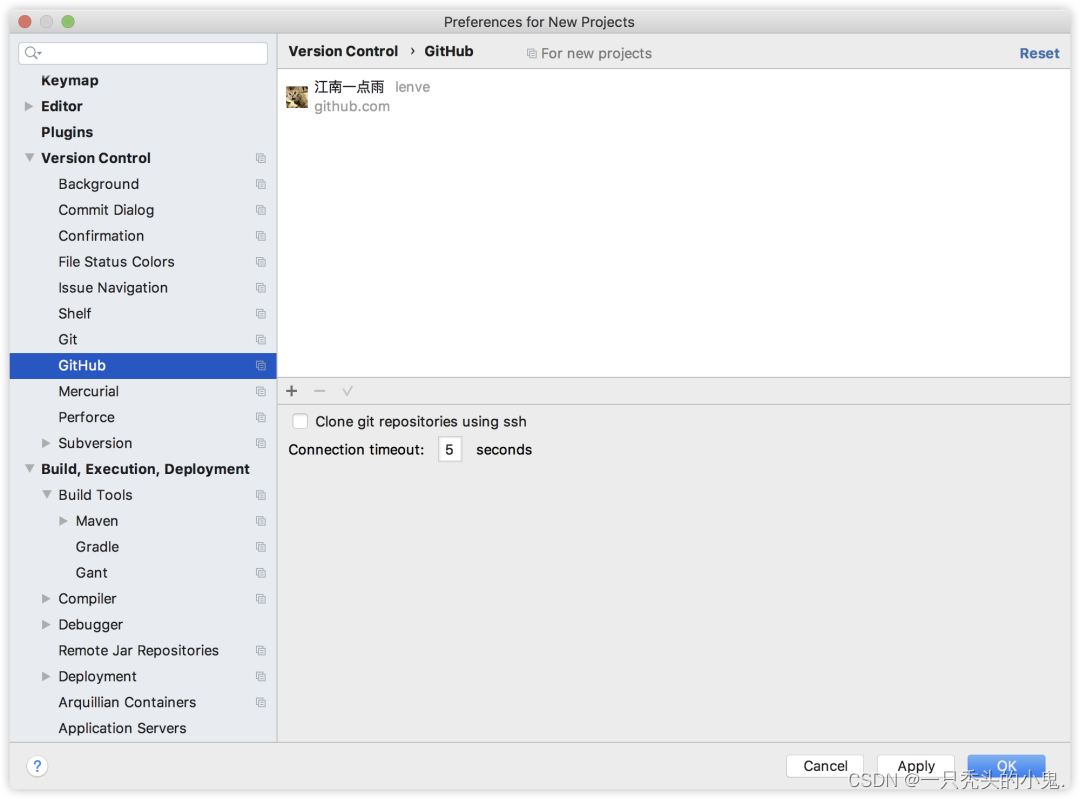Screen dimensions: 1080x799
Task: Click project-level icon beside Confirmation
Action: click(x=261, y=236)
